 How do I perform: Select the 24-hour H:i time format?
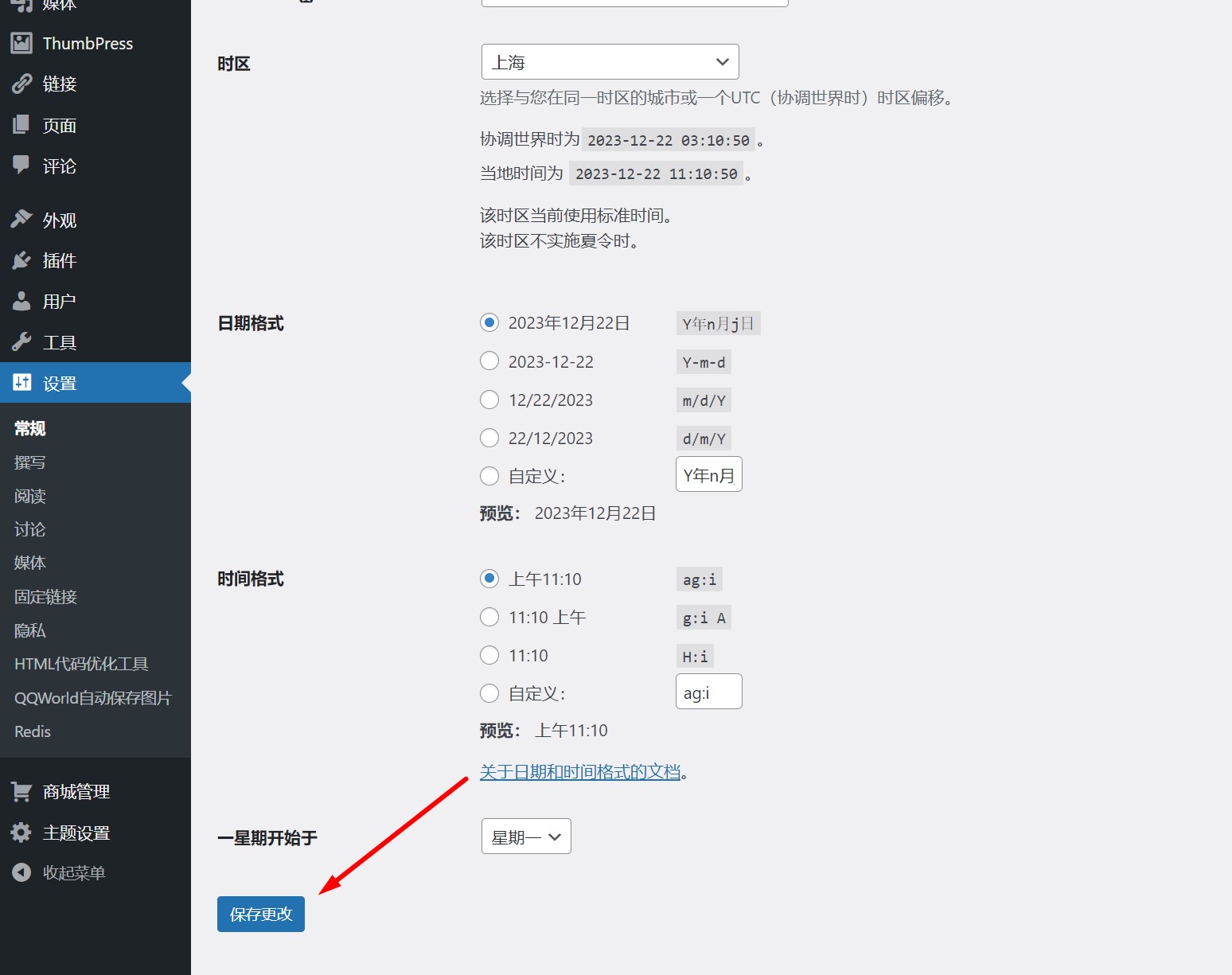pyautogui.click(x=489, y=655)
